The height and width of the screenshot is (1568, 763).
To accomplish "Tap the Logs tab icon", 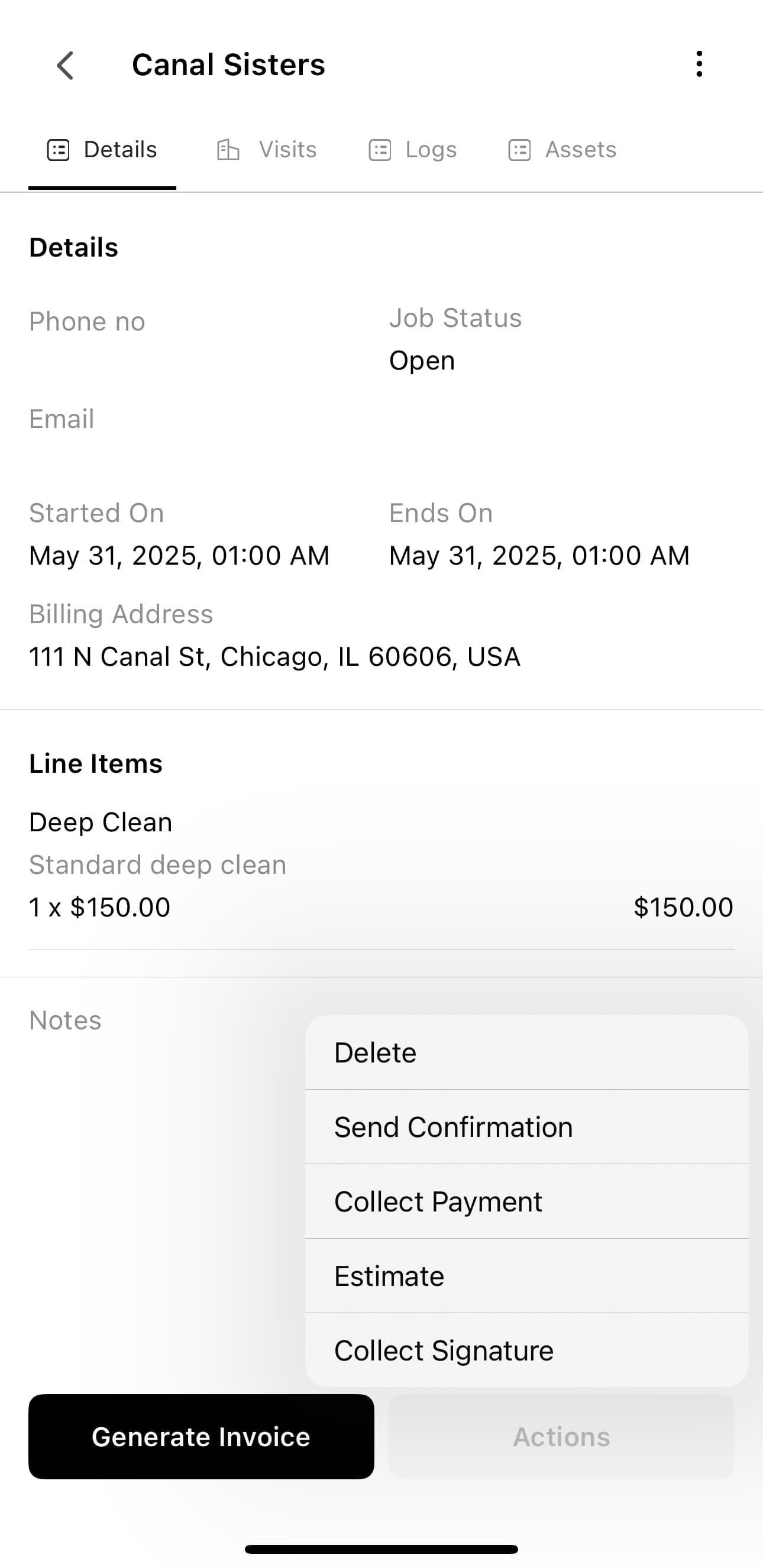I will coord(380,150).
